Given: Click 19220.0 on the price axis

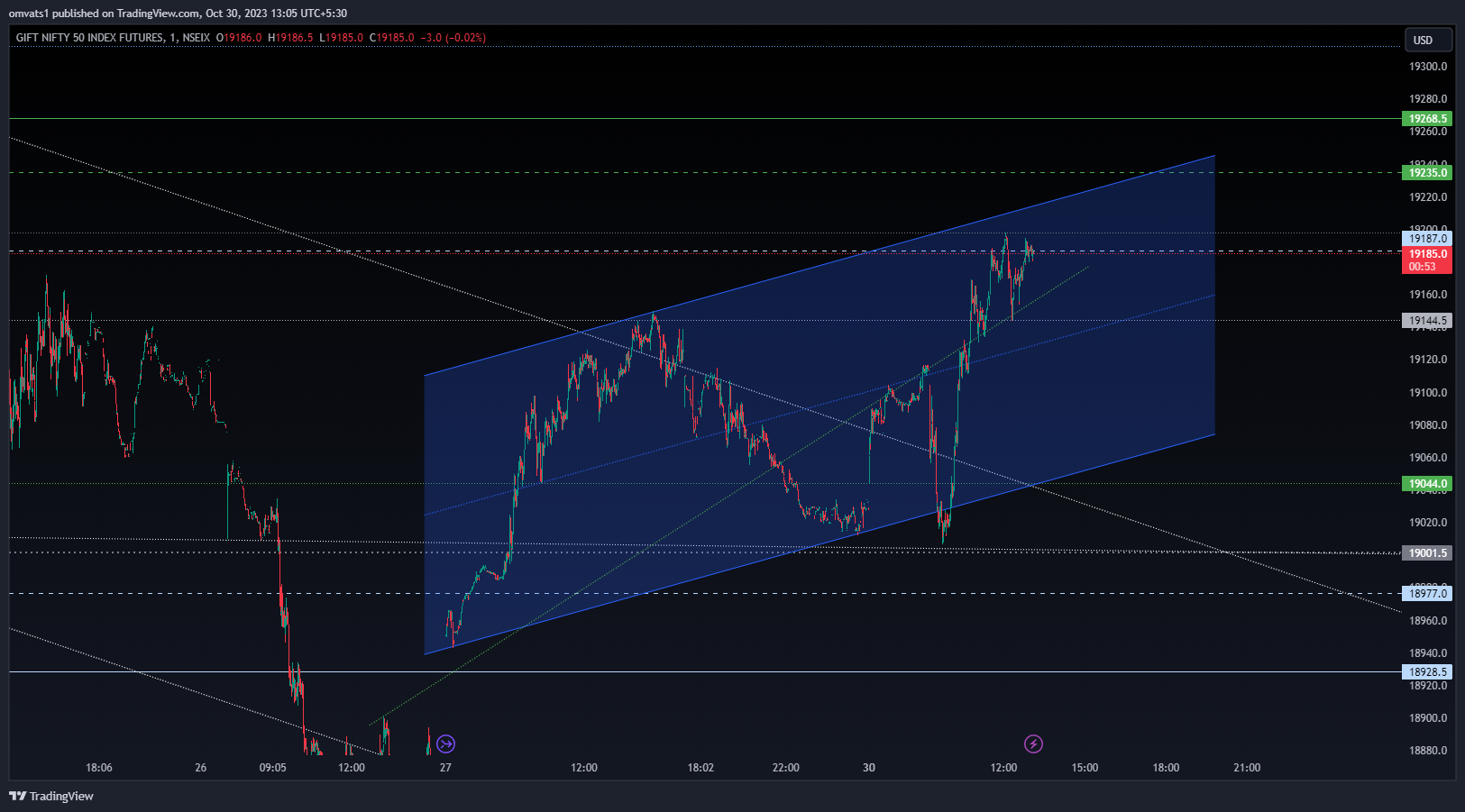Looking at the screenshot, I should (x=1428, y=197).
